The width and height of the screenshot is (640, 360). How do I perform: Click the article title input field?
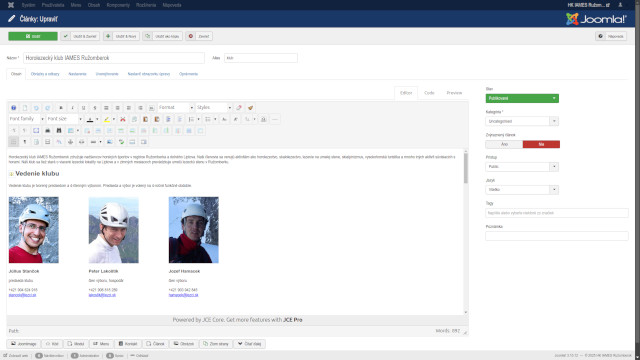point(114,58)
